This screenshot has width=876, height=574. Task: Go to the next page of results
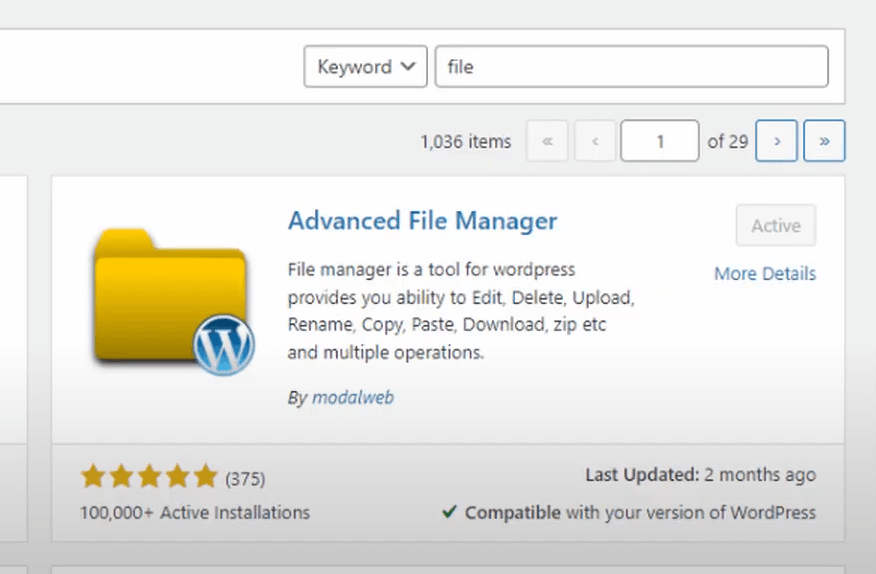tap(776, 141)
